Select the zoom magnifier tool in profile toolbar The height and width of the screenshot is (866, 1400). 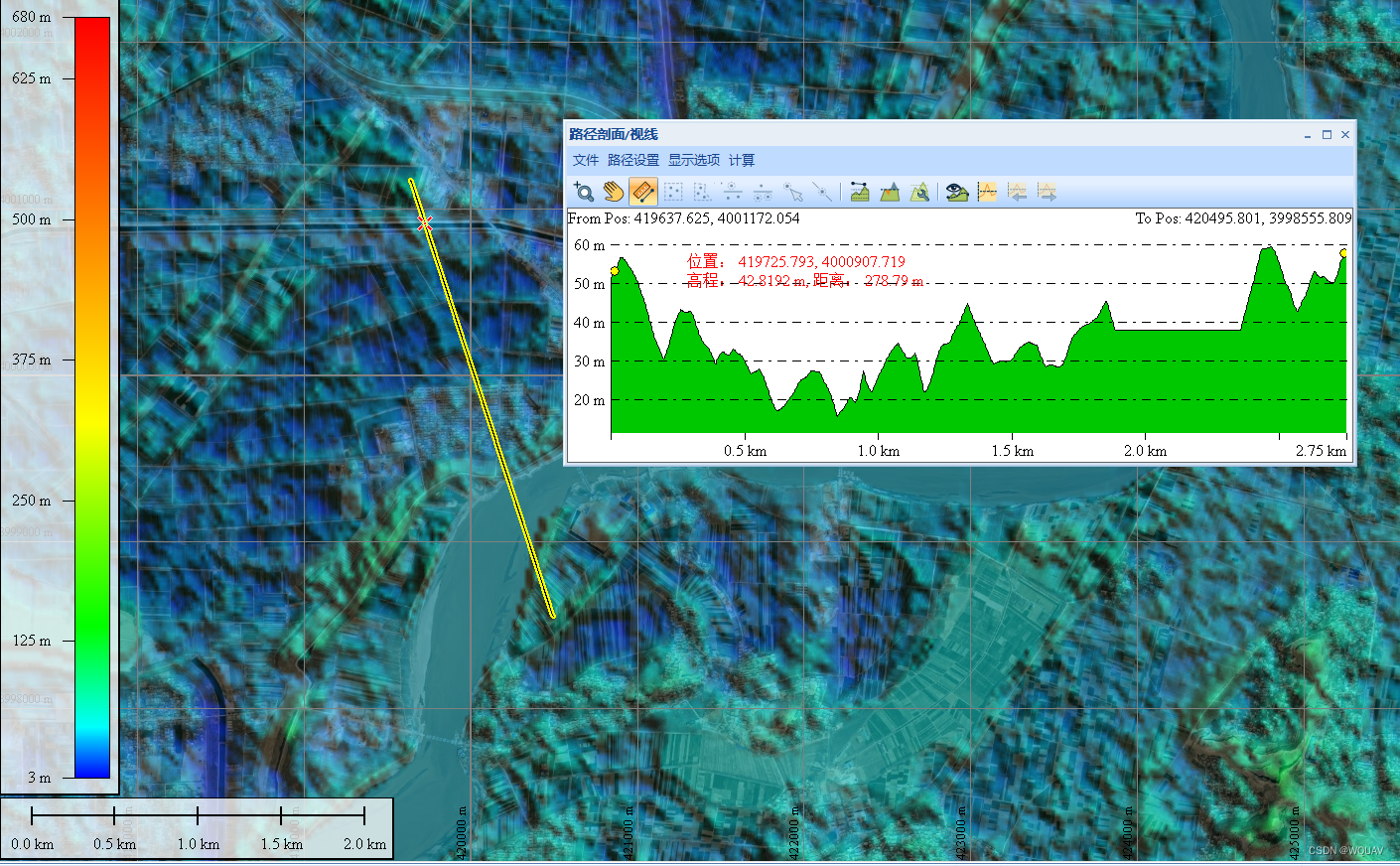coord(584,192)
